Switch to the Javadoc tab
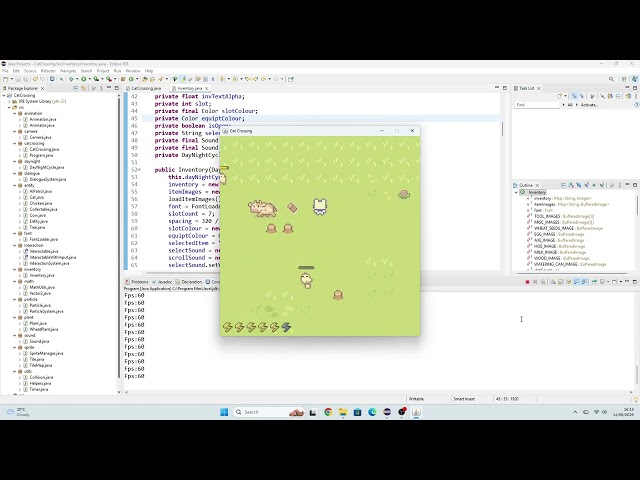 tap(162, 282)
